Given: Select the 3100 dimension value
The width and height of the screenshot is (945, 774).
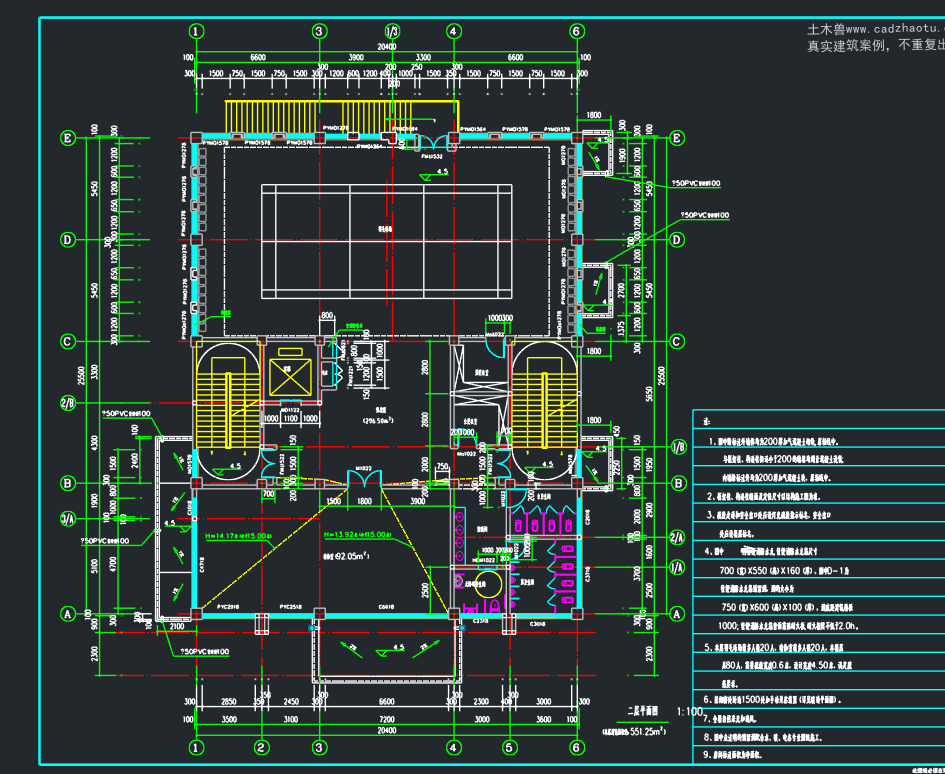Looking at the screenshot, I should [290, 719].
